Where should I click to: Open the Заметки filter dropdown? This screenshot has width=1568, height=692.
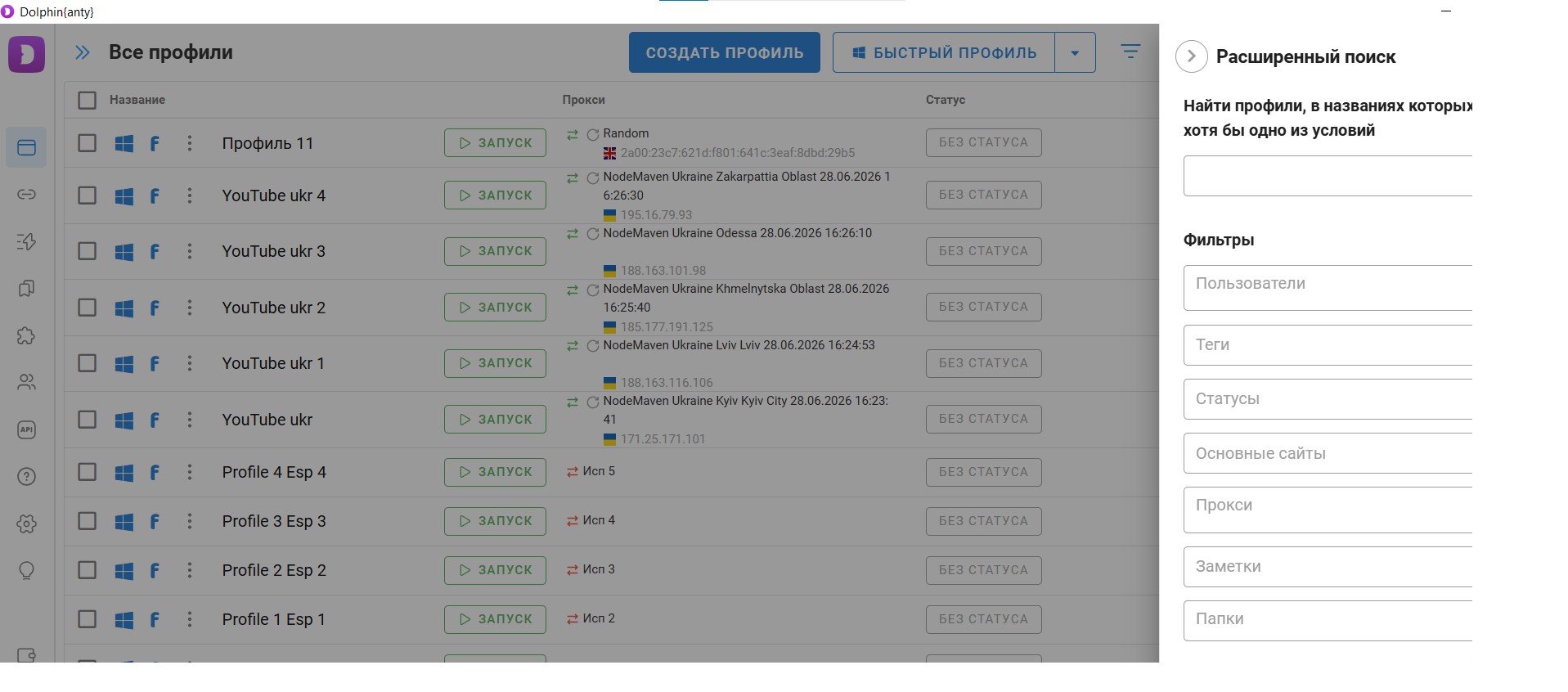pos(1328,567)
